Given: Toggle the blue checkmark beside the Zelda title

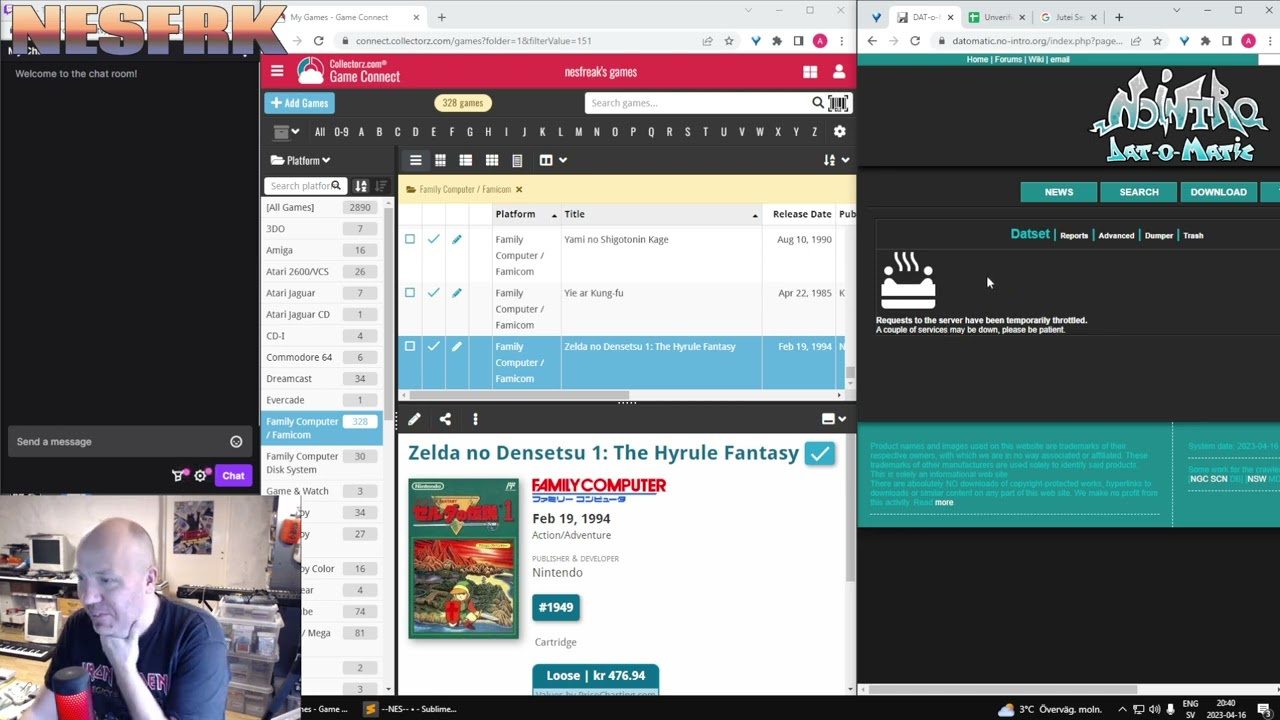Looking at the screenshot, I should click(x=819, y=453).
